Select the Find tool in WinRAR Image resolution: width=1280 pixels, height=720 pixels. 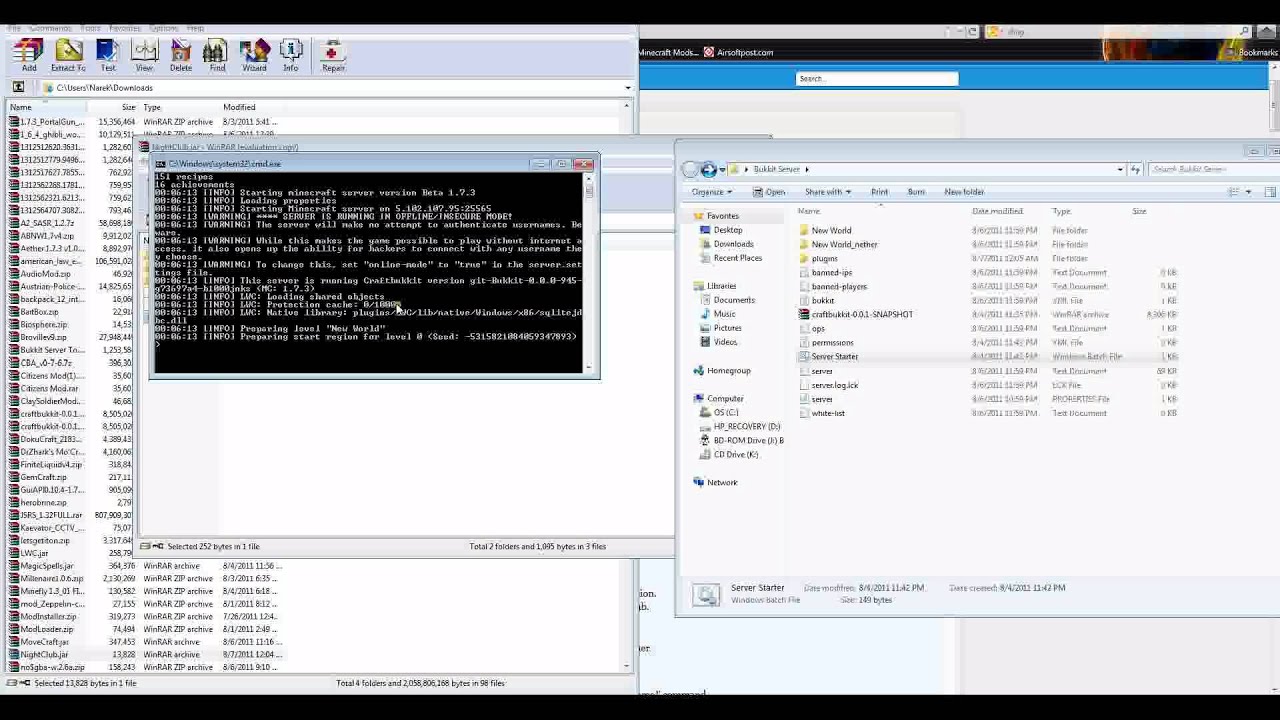(217, 56)
